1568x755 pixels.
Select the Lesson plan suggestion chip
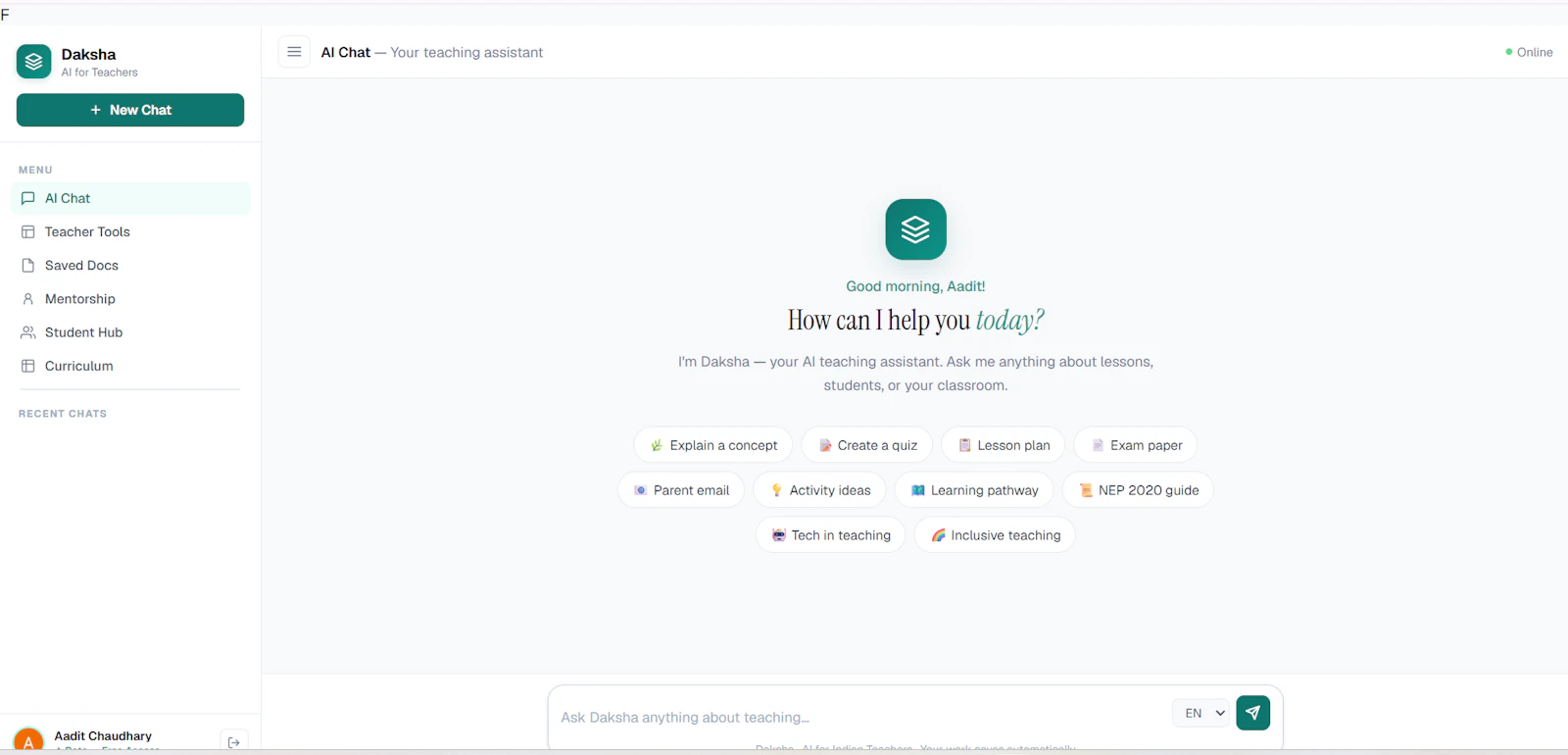pyautogui.click(x=1004, y=445)
